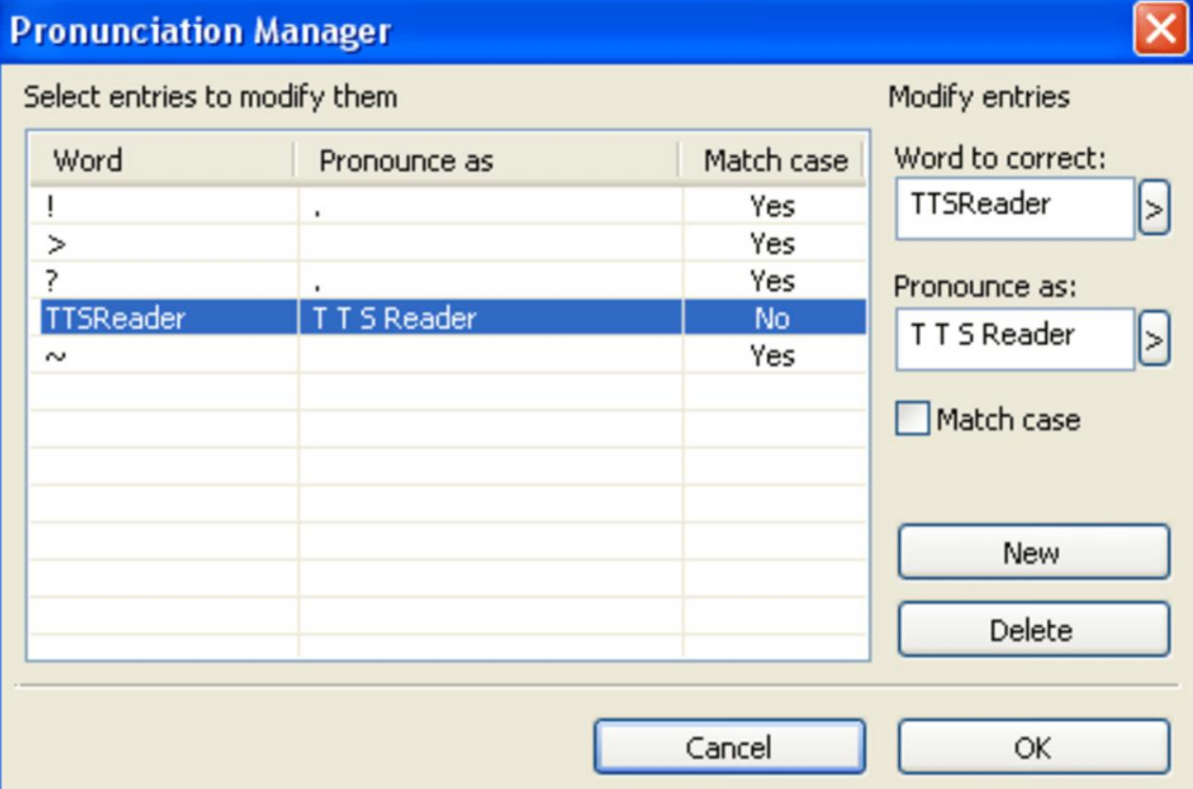This screenshot has height=789, width=1193.
Task: Click the No value in TTSReader row
Action: (772, 318)
